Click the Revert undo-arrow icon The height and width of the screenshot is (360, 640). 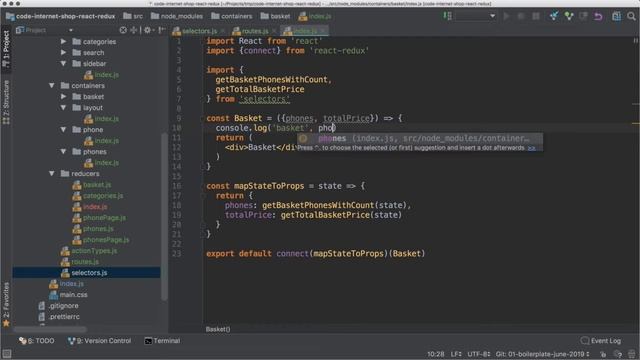click(598, 16)
